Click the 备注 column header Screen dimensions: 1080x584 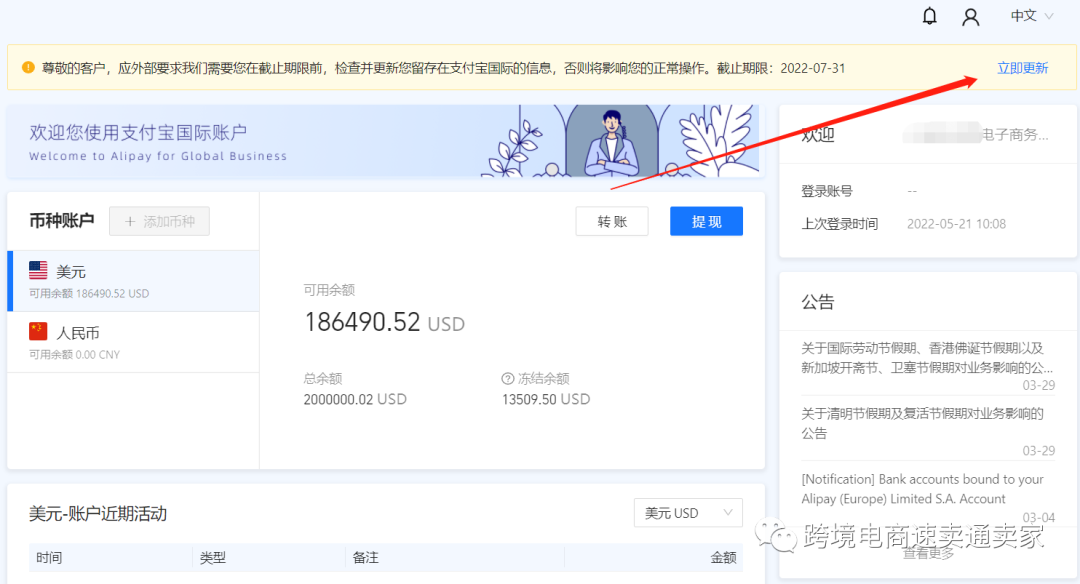point(366,557)
